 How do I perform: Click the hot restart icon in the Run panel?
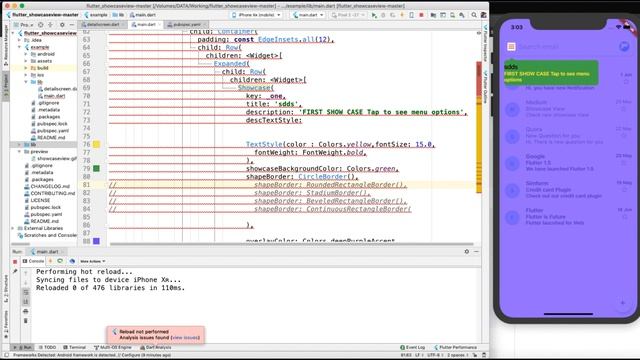(60, 261)
